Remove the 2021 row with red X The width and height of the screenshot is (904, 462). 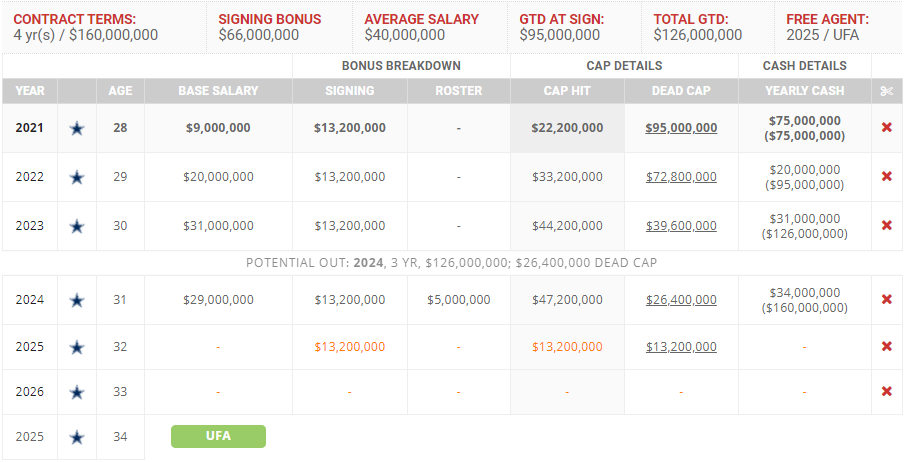[886, 128]
